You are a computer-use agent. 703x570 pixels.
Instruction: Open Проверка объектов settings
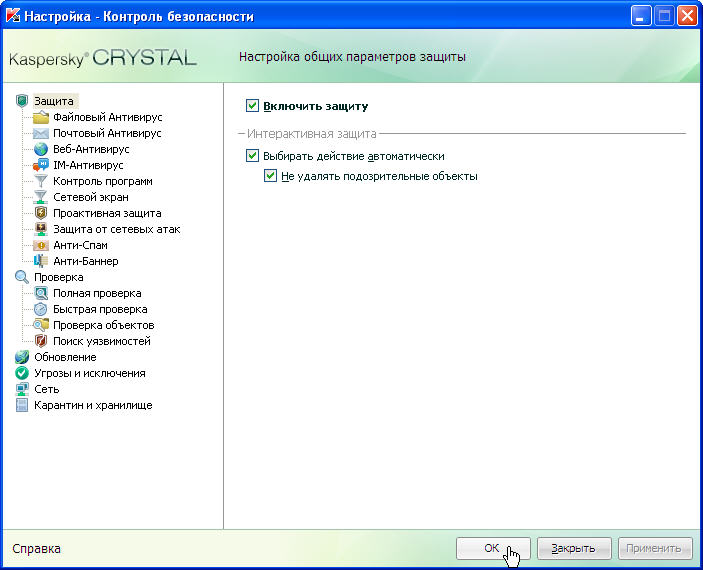[x=104, y=325]
